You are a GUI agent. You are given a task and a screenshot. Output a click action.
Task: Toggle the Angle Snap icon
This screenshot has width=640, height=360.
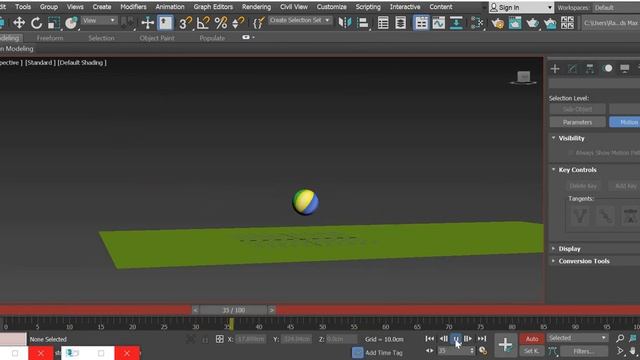click(202, 23)
